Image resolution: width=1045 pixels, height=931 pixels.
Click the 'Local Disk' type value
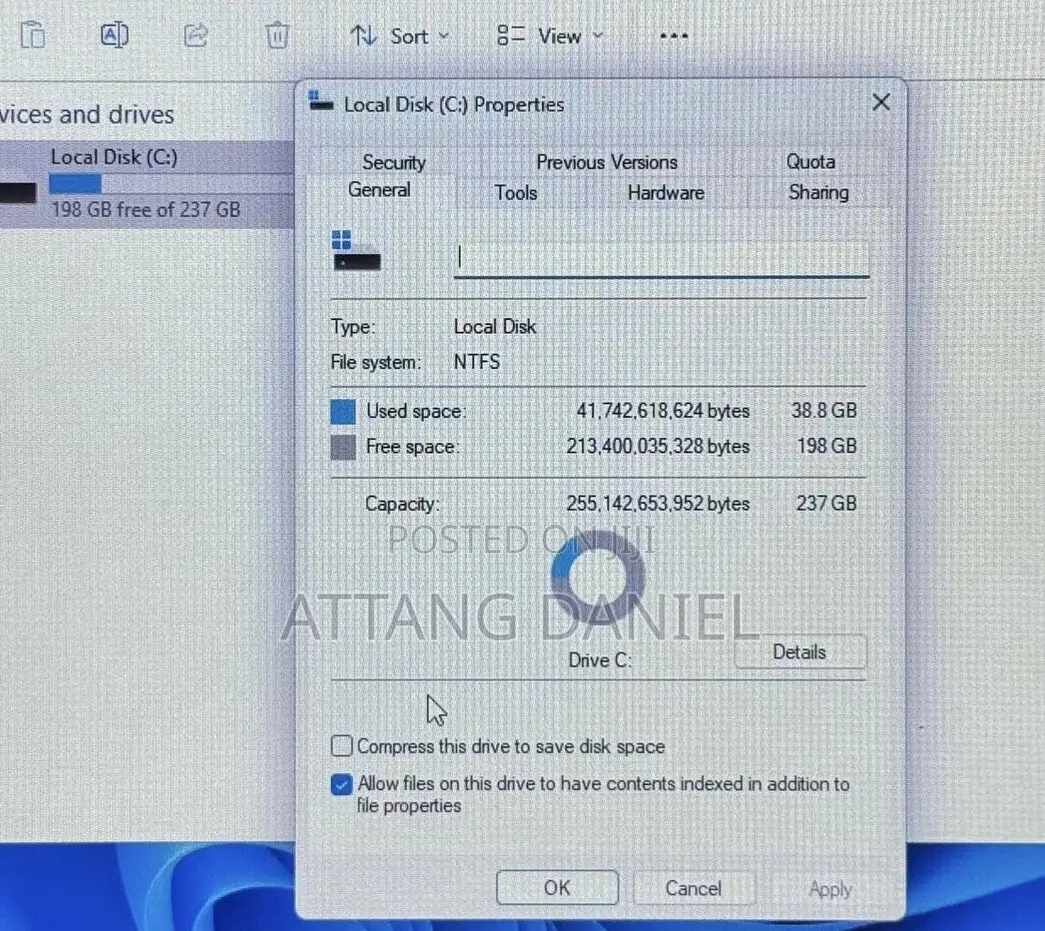(x=495, y=327)
